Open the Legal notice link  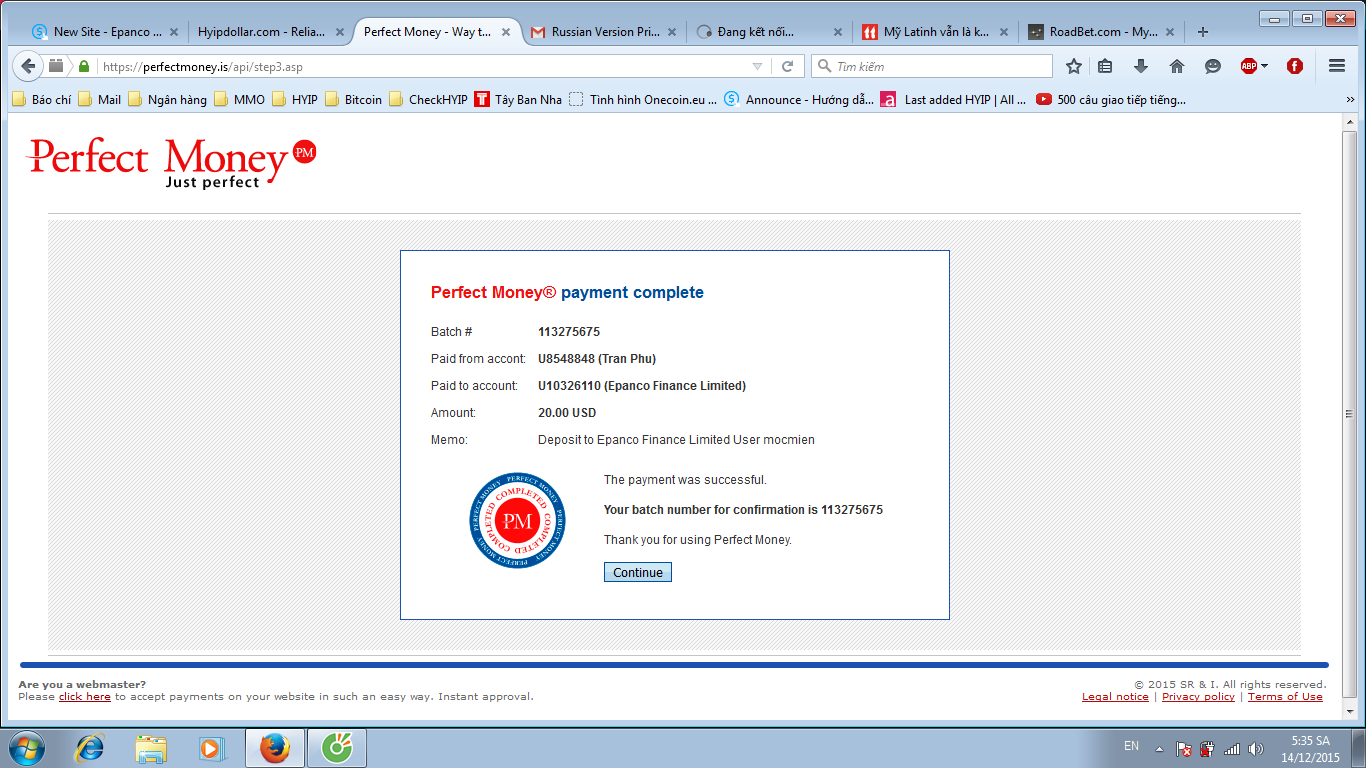(1115, 697)
